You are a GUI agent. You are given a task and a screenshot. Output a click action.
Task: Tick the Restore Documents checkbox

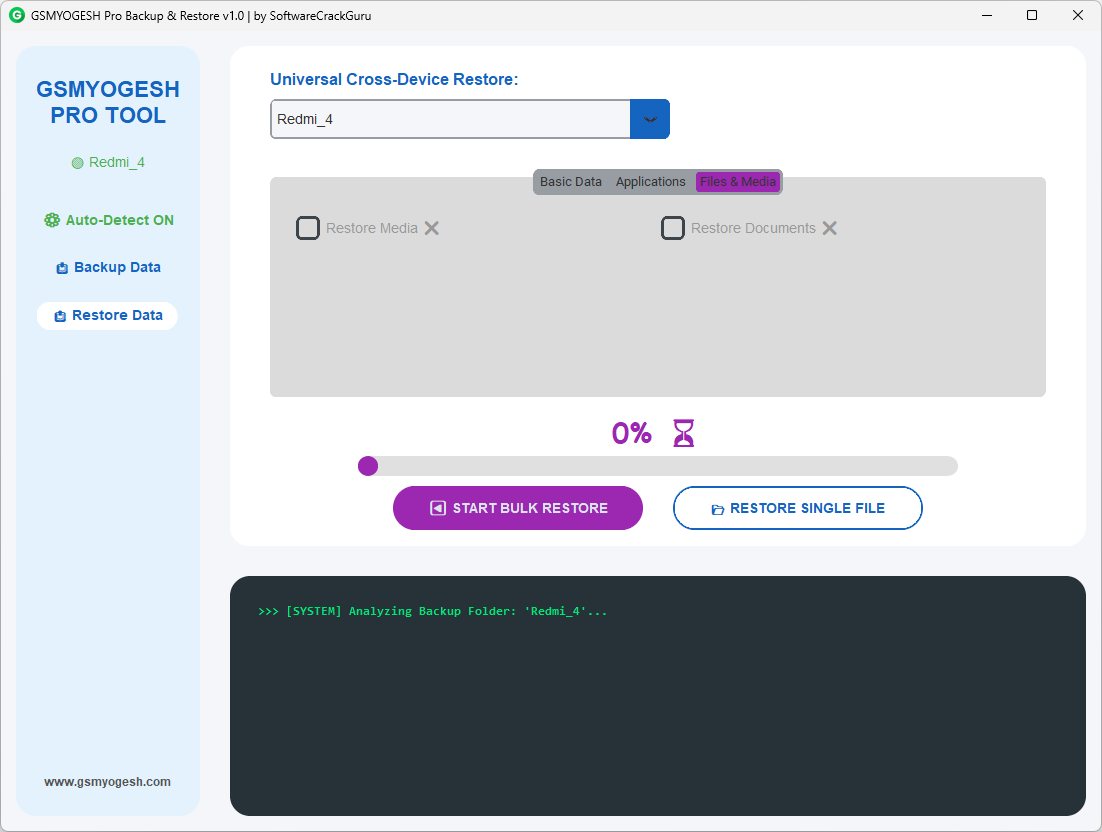673,228
